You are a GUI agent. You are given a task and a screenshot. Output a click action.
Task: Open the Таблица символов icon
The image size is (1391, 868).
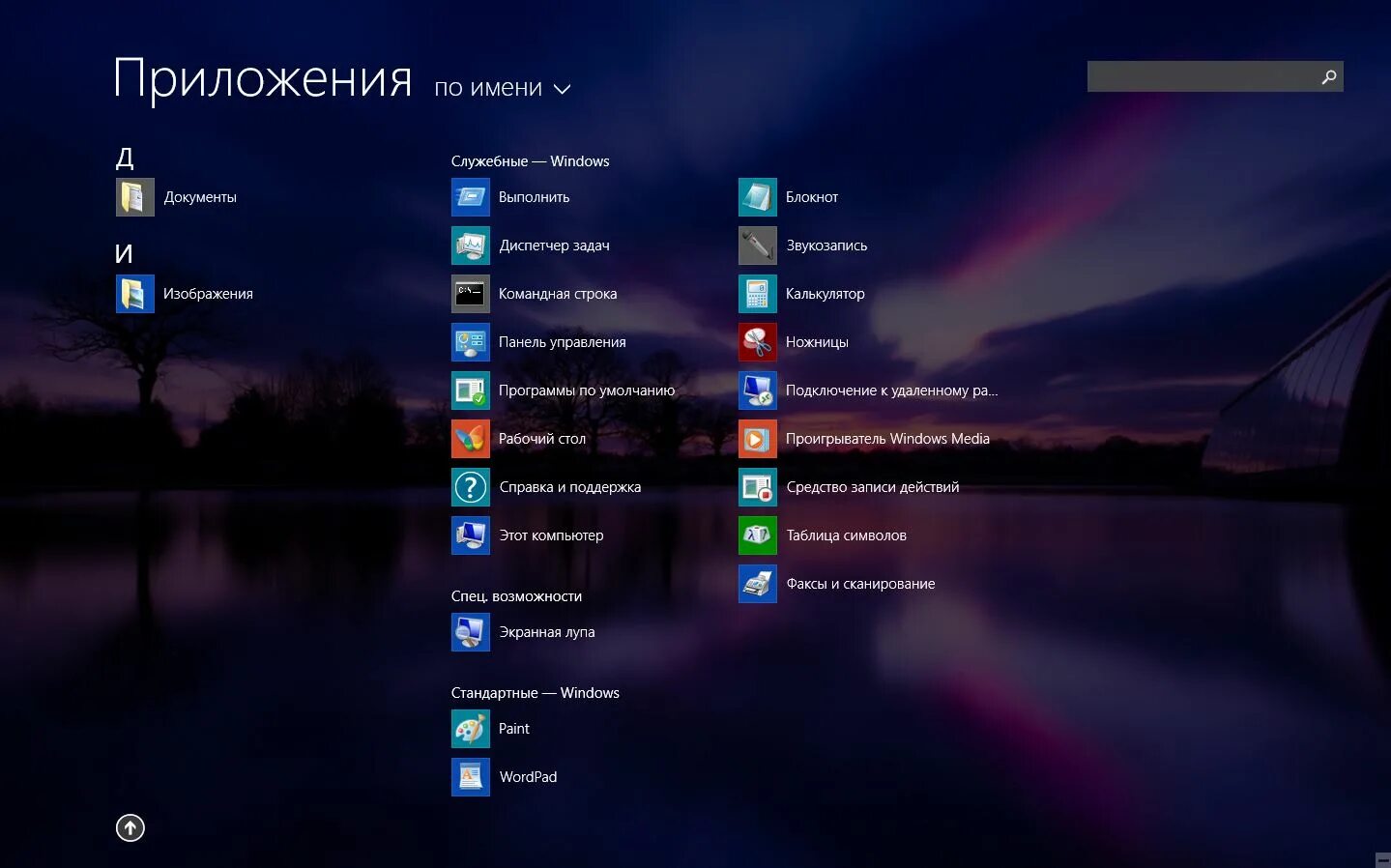click(x=758, y=535)
